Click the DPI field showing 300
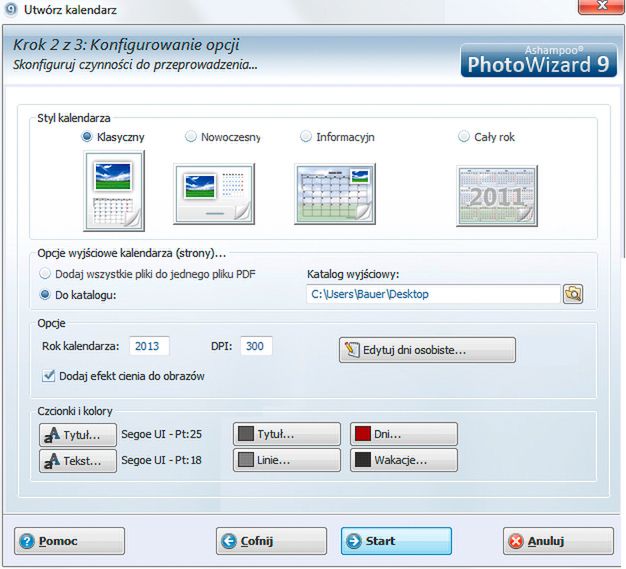626x569 pixels. (x=256, y=346)
